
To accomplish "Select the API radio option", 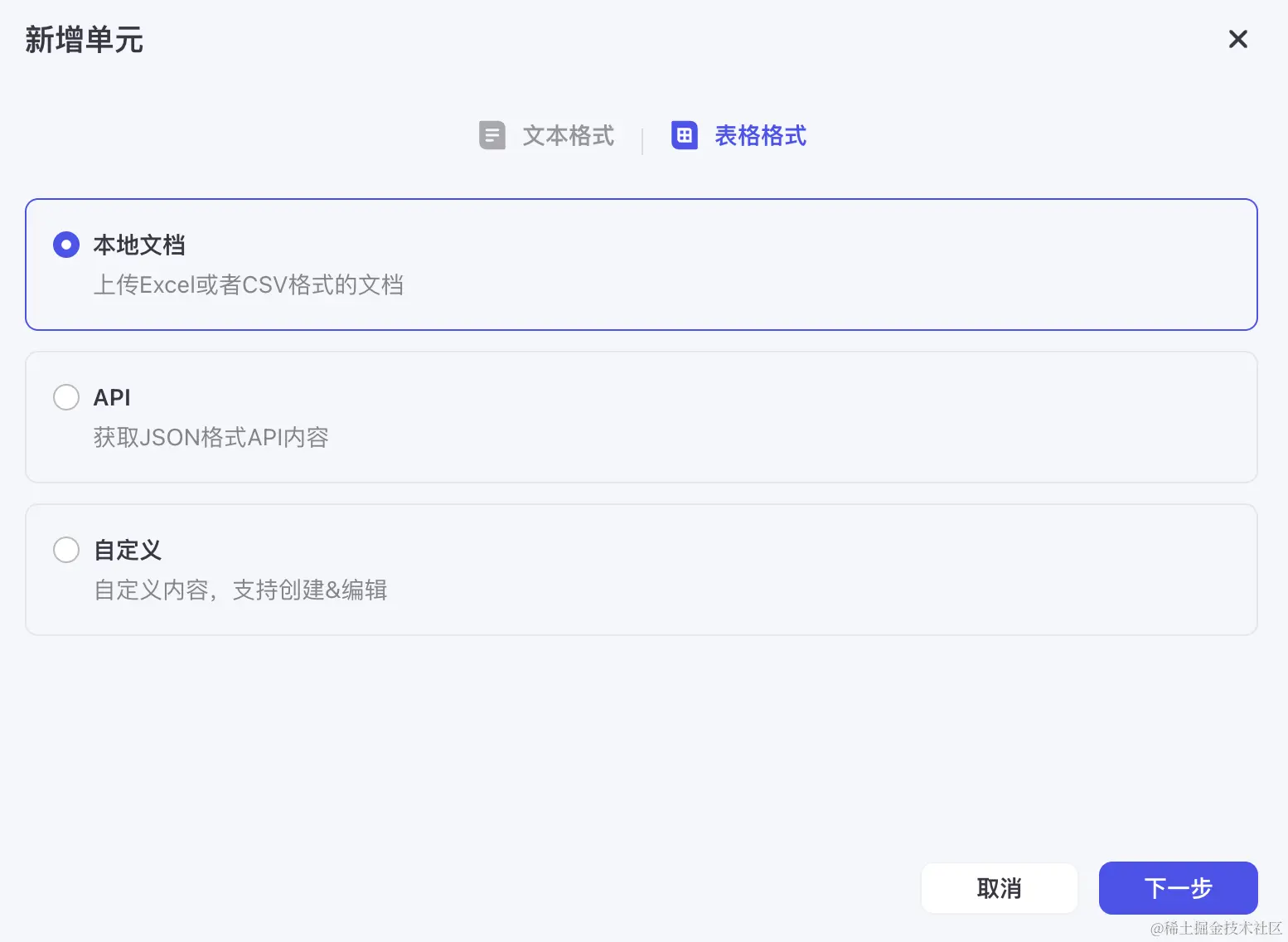I will click(x=66, y=397).
